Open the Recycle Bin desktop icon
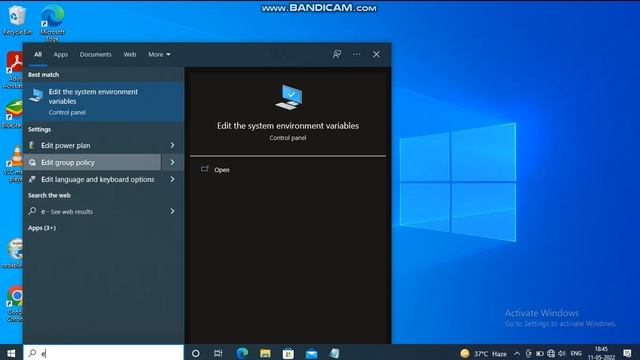This screenshot has width=640, height=360. pyautogui.click(x=16, y=20)
